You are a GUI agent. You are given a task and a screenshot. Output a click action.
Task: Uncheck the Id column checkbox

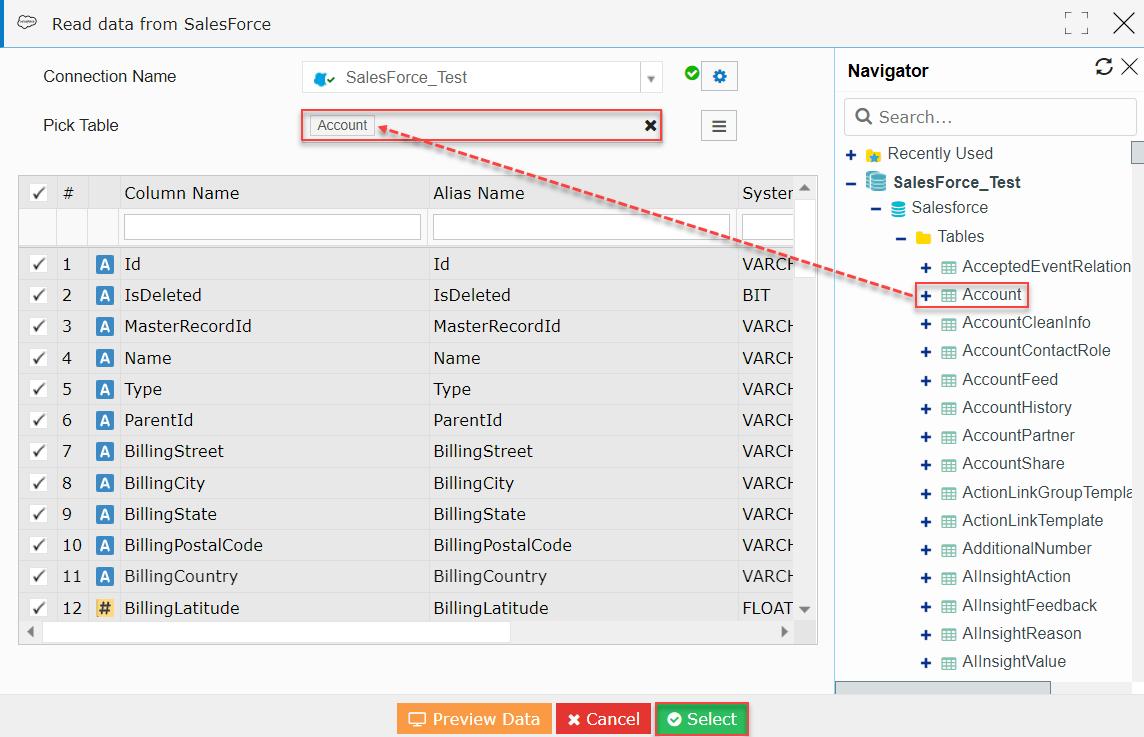(x=39, y=263)
